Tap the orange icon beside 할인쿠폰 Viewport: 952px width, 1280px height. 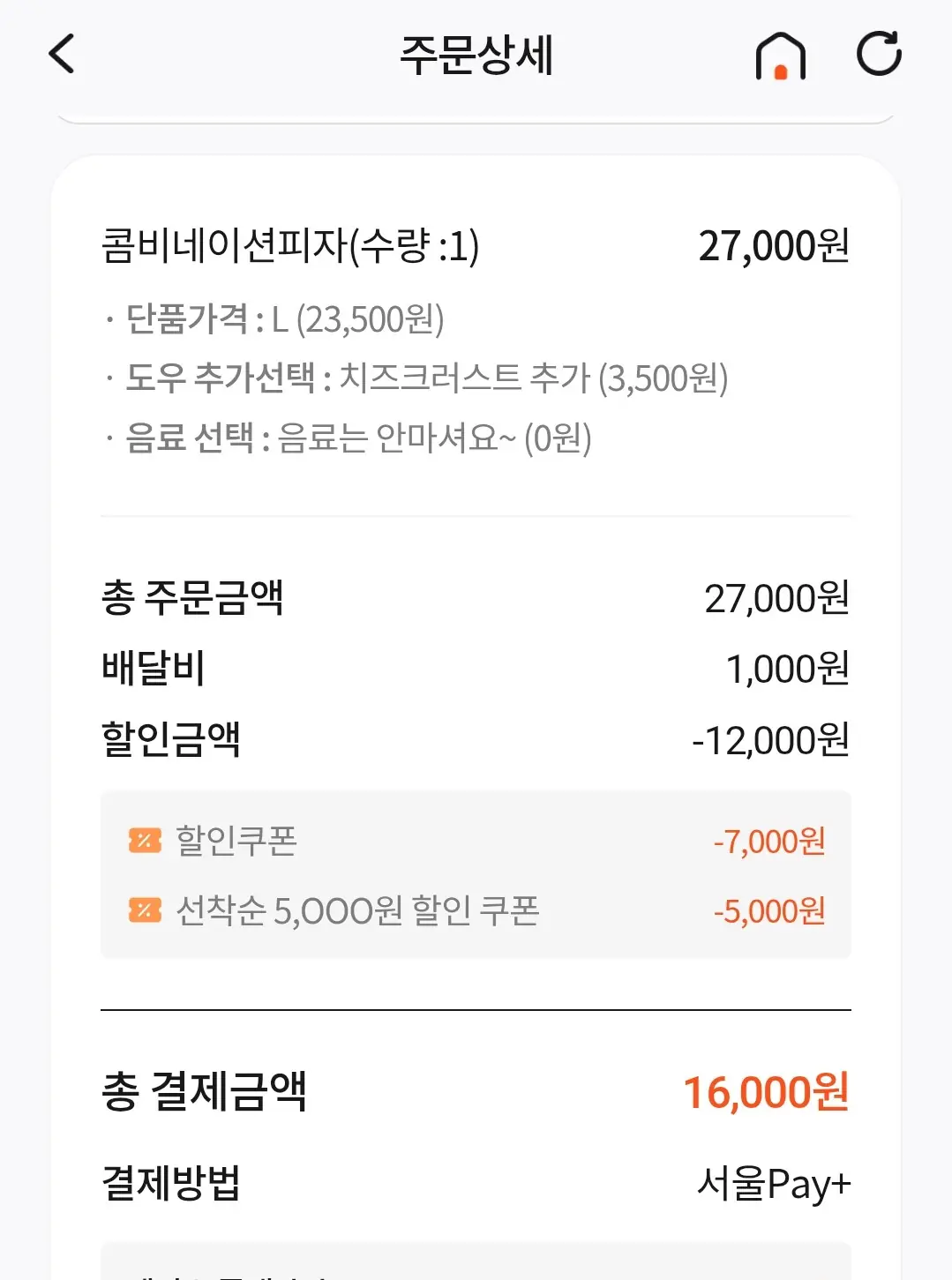click(x=145, y=840)
